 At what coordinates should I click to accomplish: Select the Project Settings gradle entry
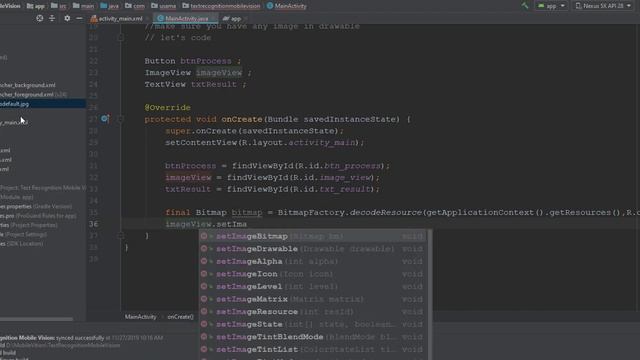click(x=24, y=235)
